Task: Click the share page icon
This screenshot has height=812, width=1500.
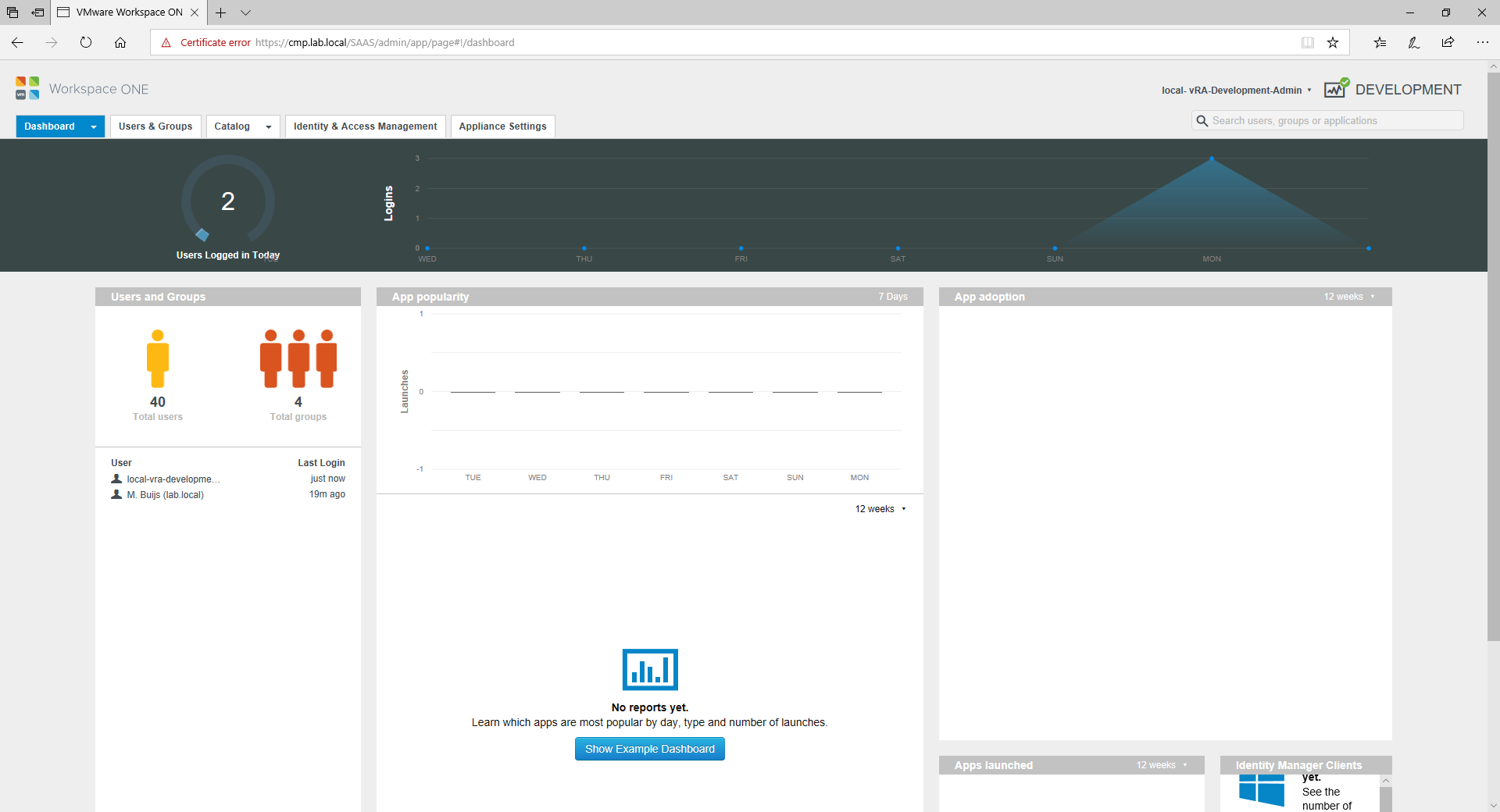Action: 1448,43
